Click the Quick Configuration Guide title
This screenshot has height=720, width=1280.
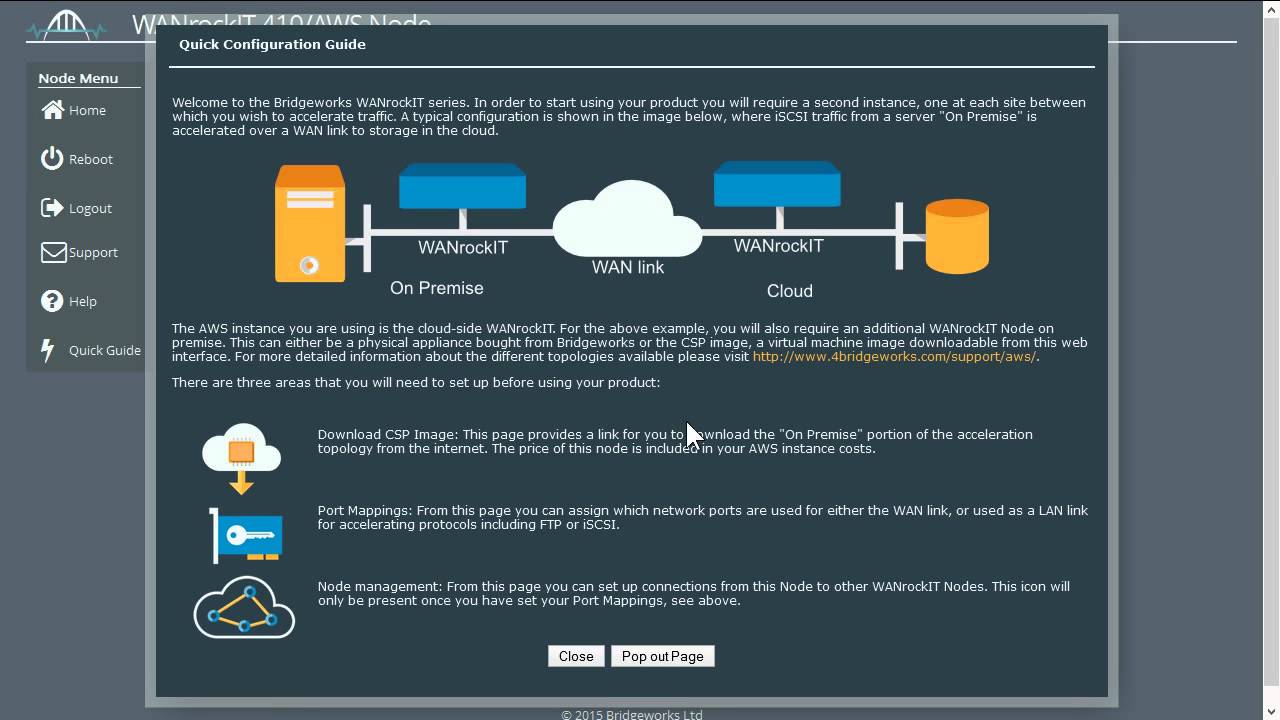pos(272,44)
